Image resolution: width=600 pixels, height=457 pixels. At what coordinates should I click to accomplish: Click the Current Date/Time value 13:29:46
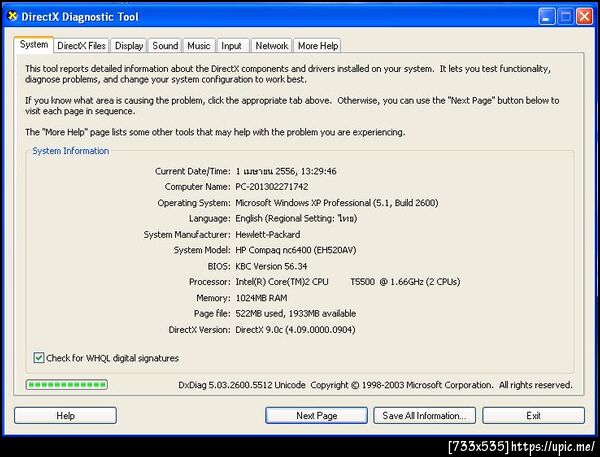pyautogui.click(x=286, y=171)
